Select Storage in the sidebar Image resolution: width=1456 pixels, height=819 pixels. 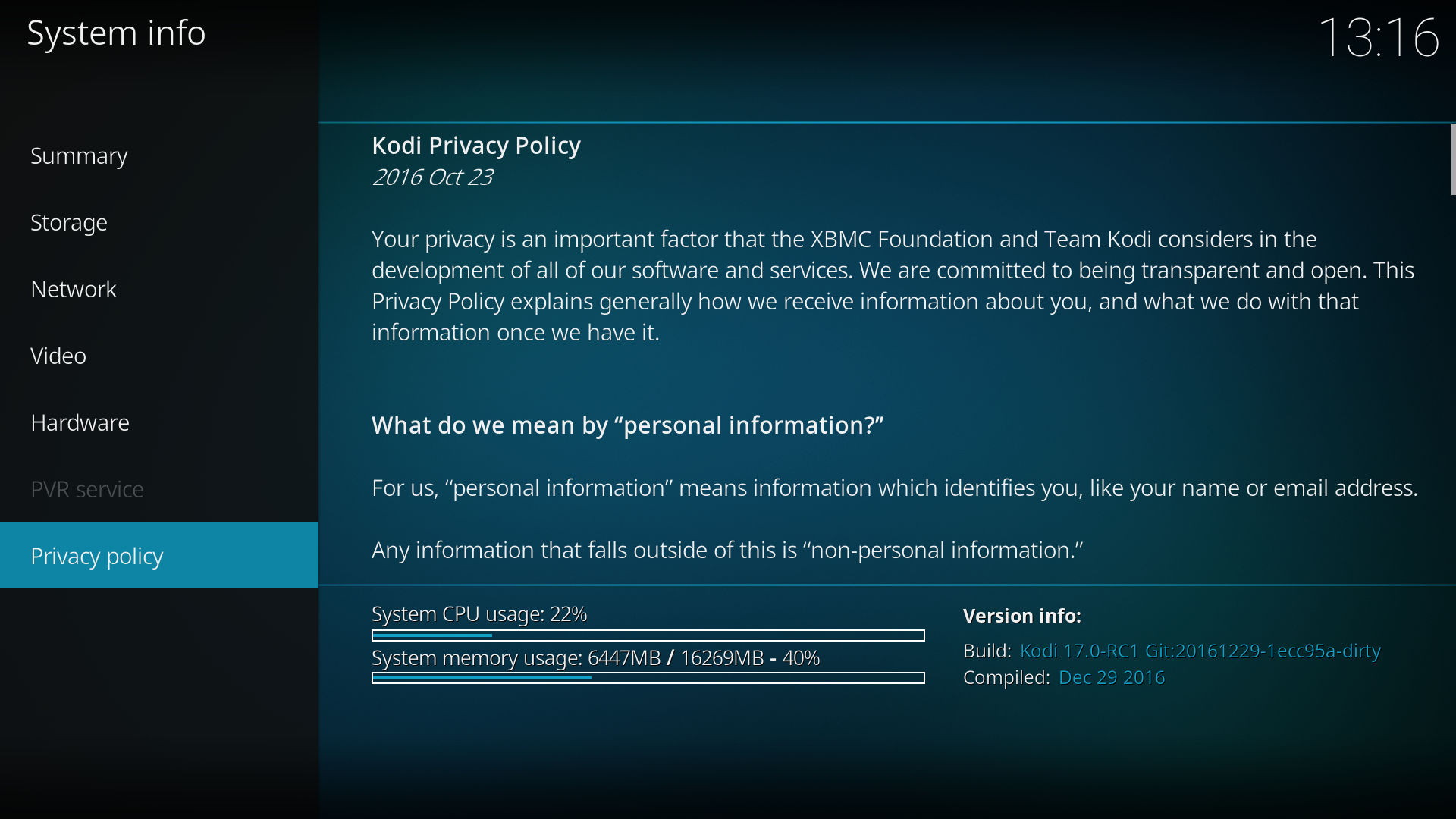(159, 222)
